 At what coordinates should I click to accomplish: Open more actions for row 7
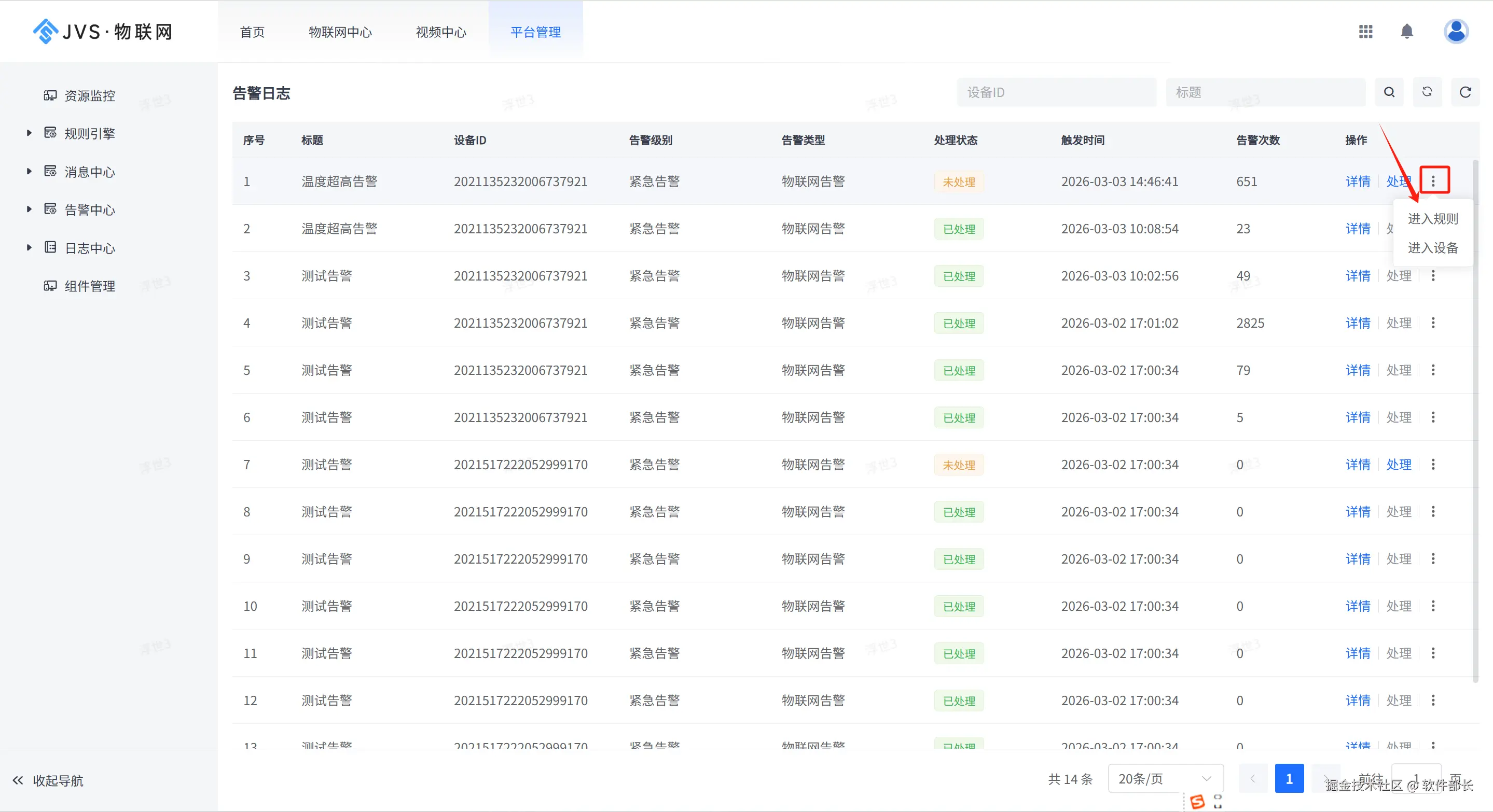1433,465
